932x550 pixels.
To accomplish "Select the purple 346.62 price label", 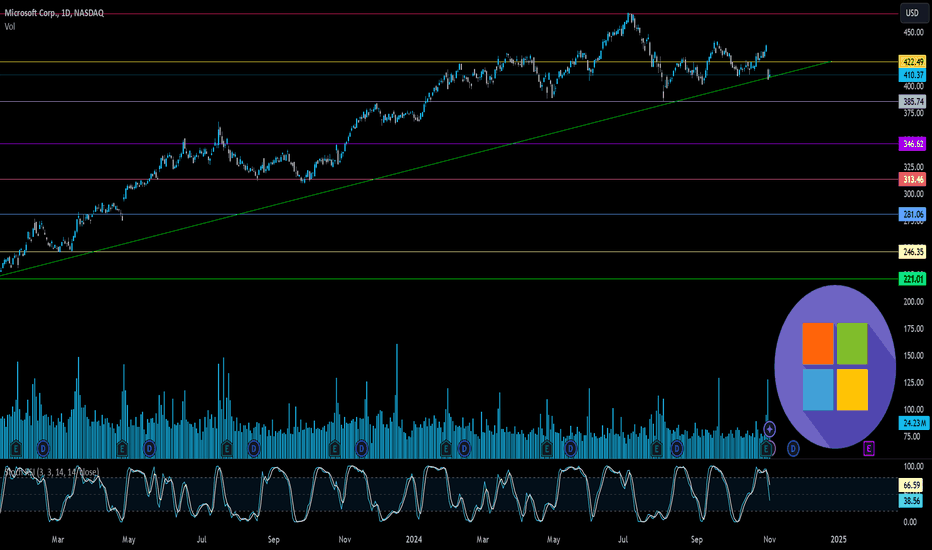I will (x=913, y=144).
